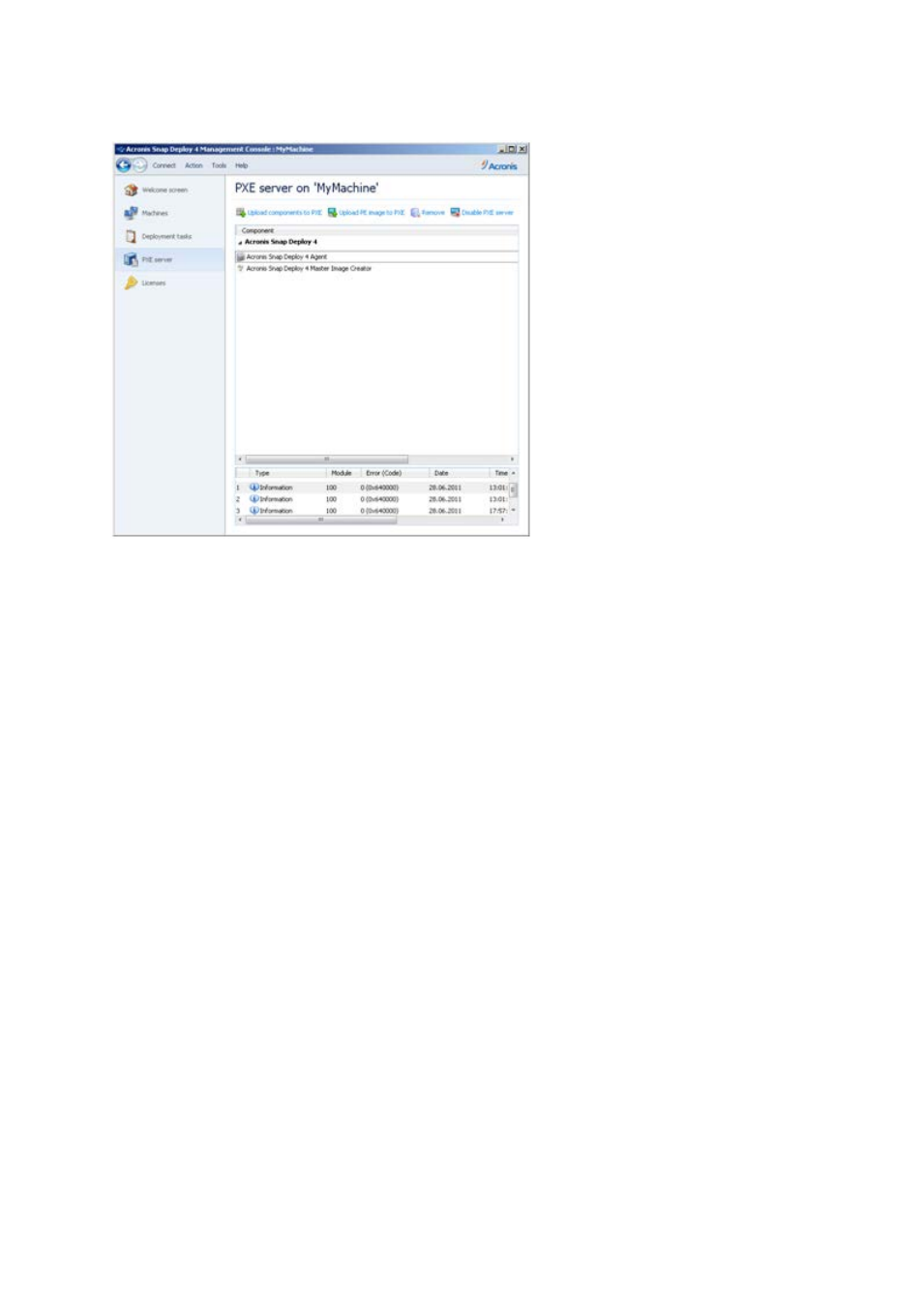Sort log by Module column header
The height and width of the screenshot is (1305, 924).
click(342, 473)
